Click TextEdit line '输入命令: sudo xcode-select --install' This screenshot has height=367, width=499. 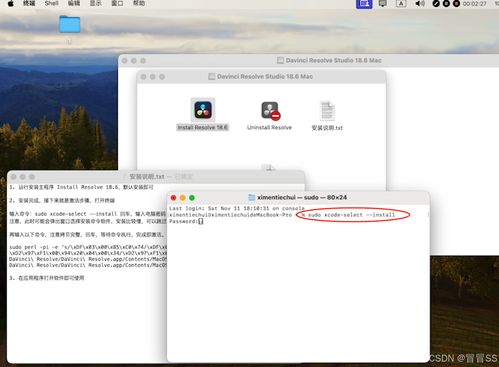(x=88, y=214)
